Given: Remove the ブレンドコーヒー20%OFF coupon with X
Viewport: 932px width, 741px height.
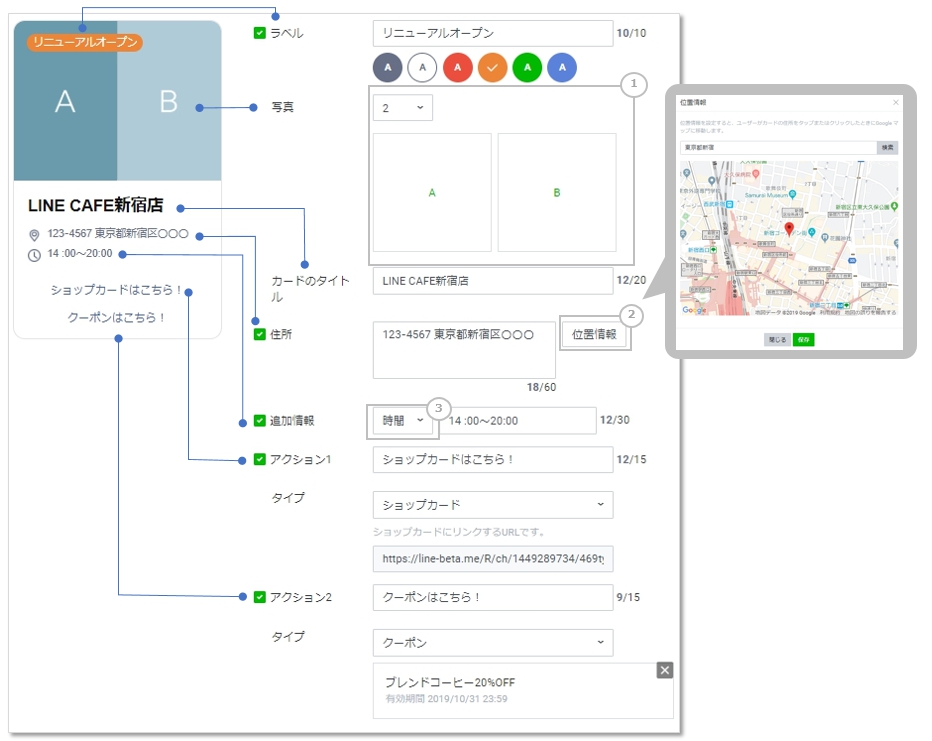Looking at the screenshot, I should point(665,670).
